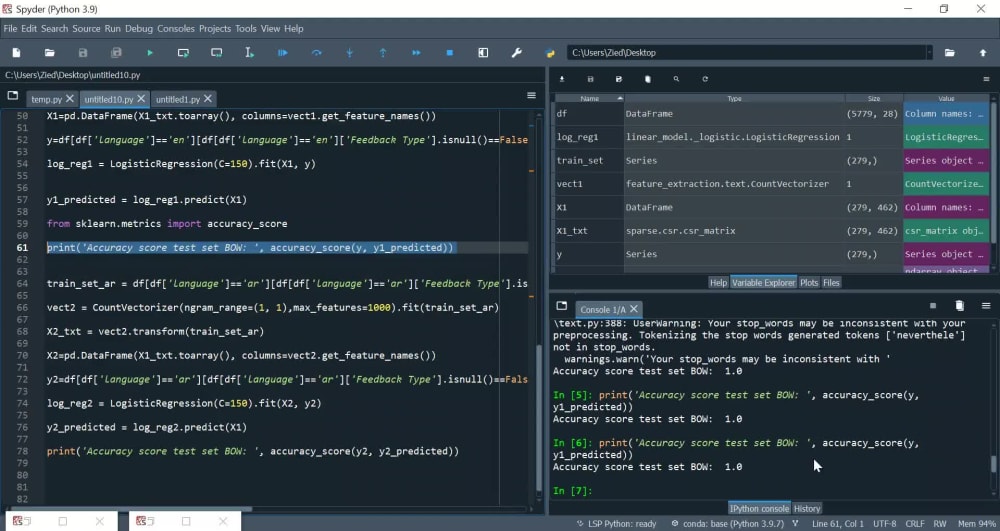
Task: Open the File menu
Action: coord(10,29)
